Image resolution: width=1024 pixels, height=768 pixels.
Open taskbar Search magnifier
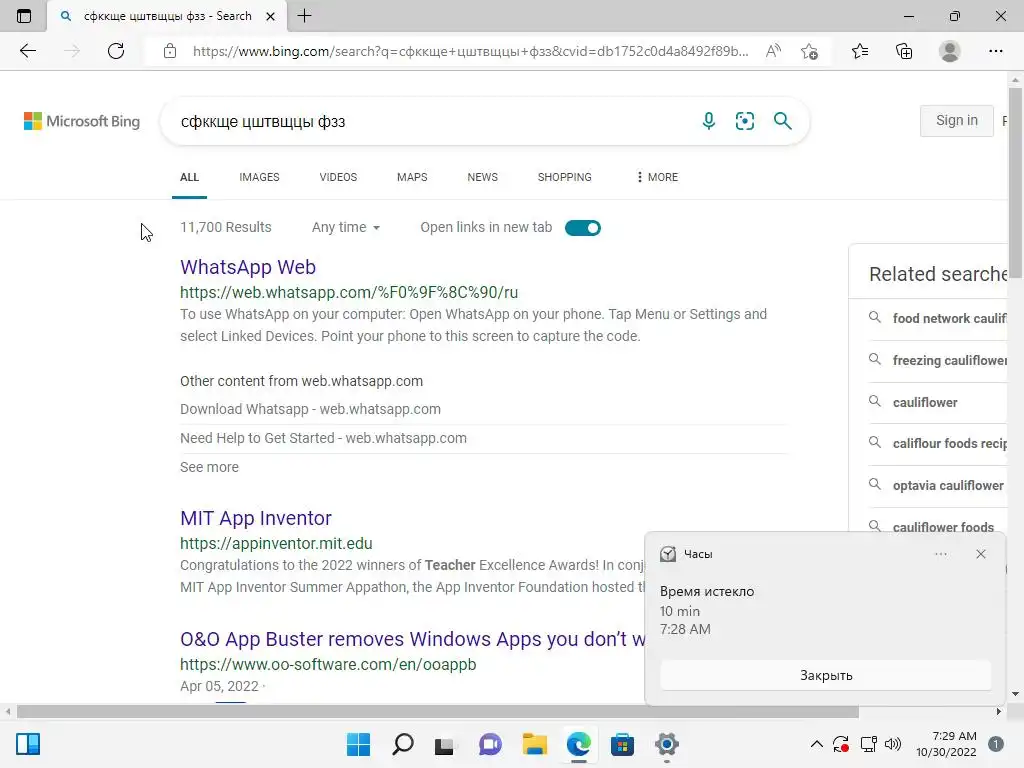coord(403,744)
